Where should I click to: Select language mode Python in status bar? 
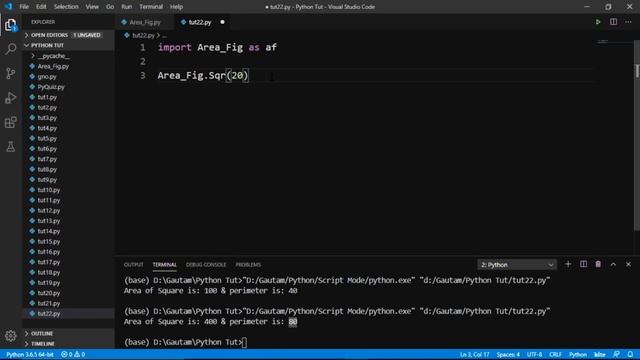578,354
